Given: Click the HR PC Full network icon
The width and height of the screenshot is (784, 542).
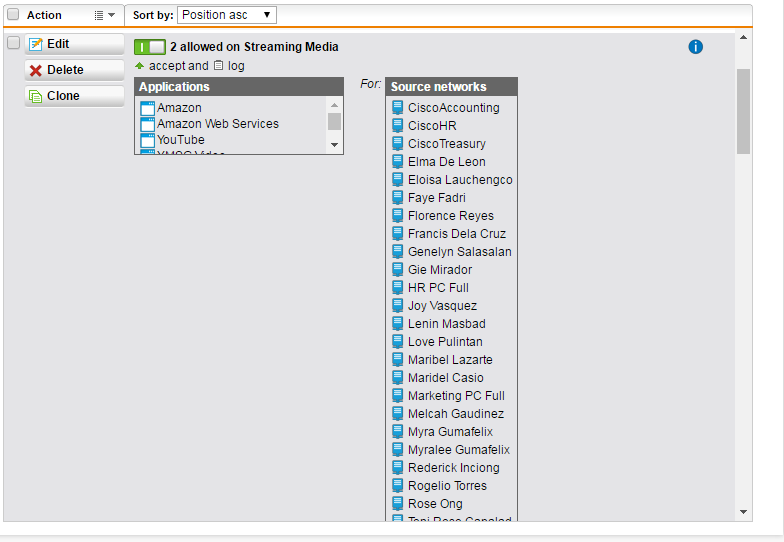Looking at the screenshot, I should coord(398,288).
